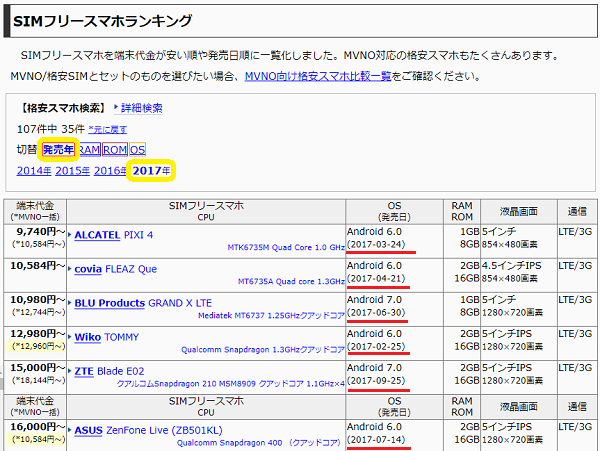The height and width of the screenshot is (451, 600).
Task: Open the PIXI 4 product link
Action: coord(138,235)
